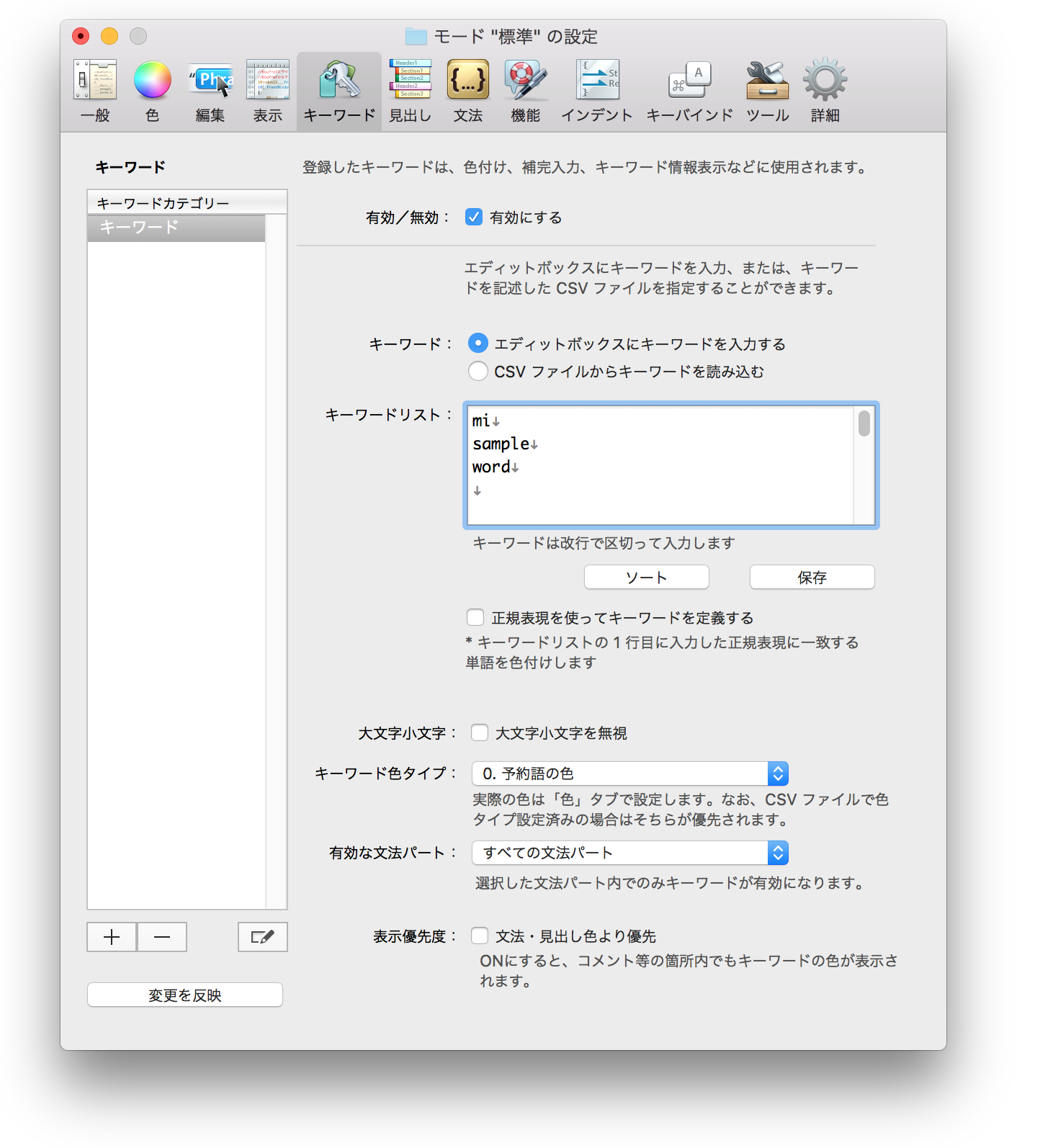Select the 文法 (Syntax) toolbar icon
Viewport: 1058px width, 1148px height.
click(x=467, y=90)
